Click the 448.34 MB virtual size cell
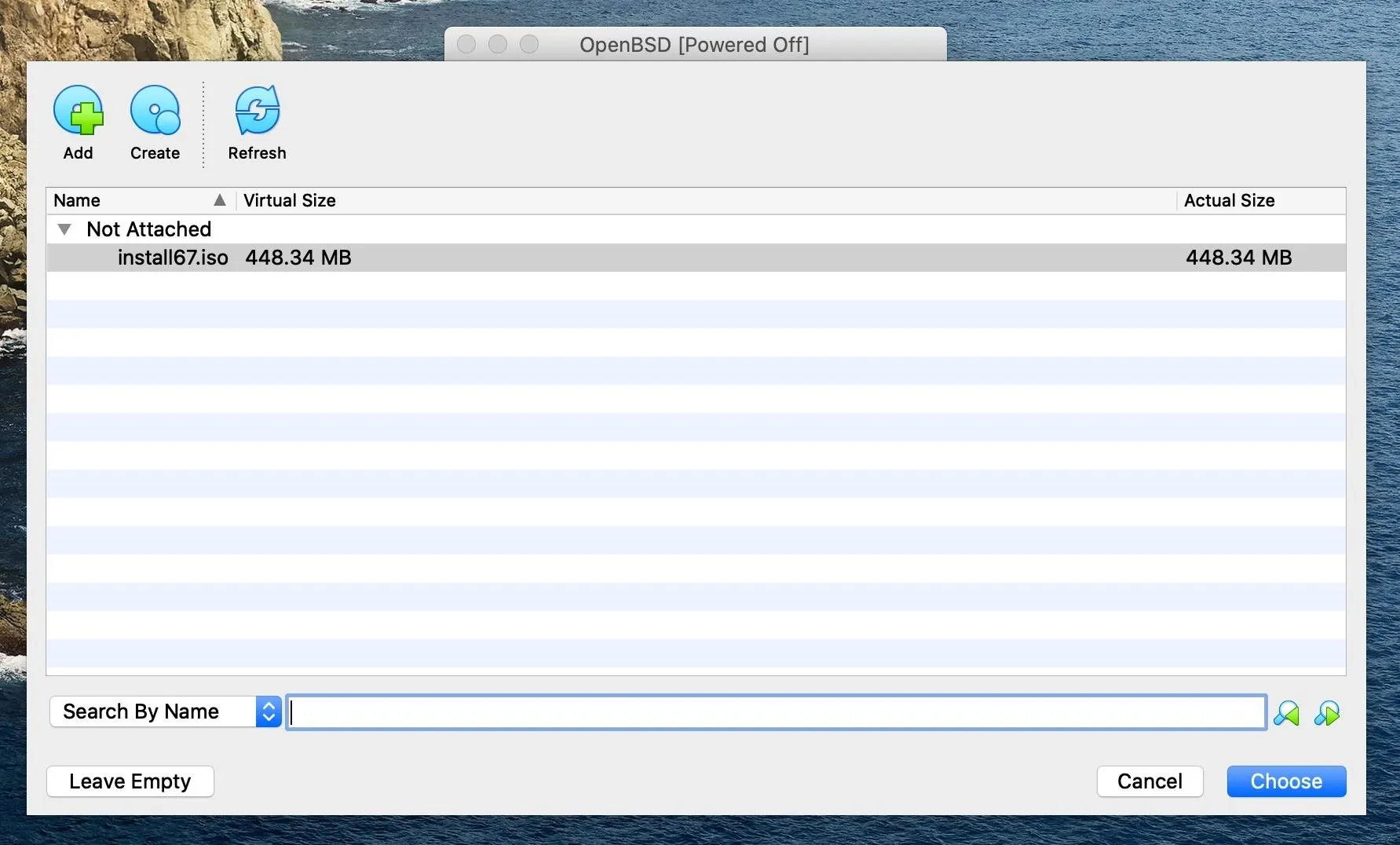 [298, 258]
